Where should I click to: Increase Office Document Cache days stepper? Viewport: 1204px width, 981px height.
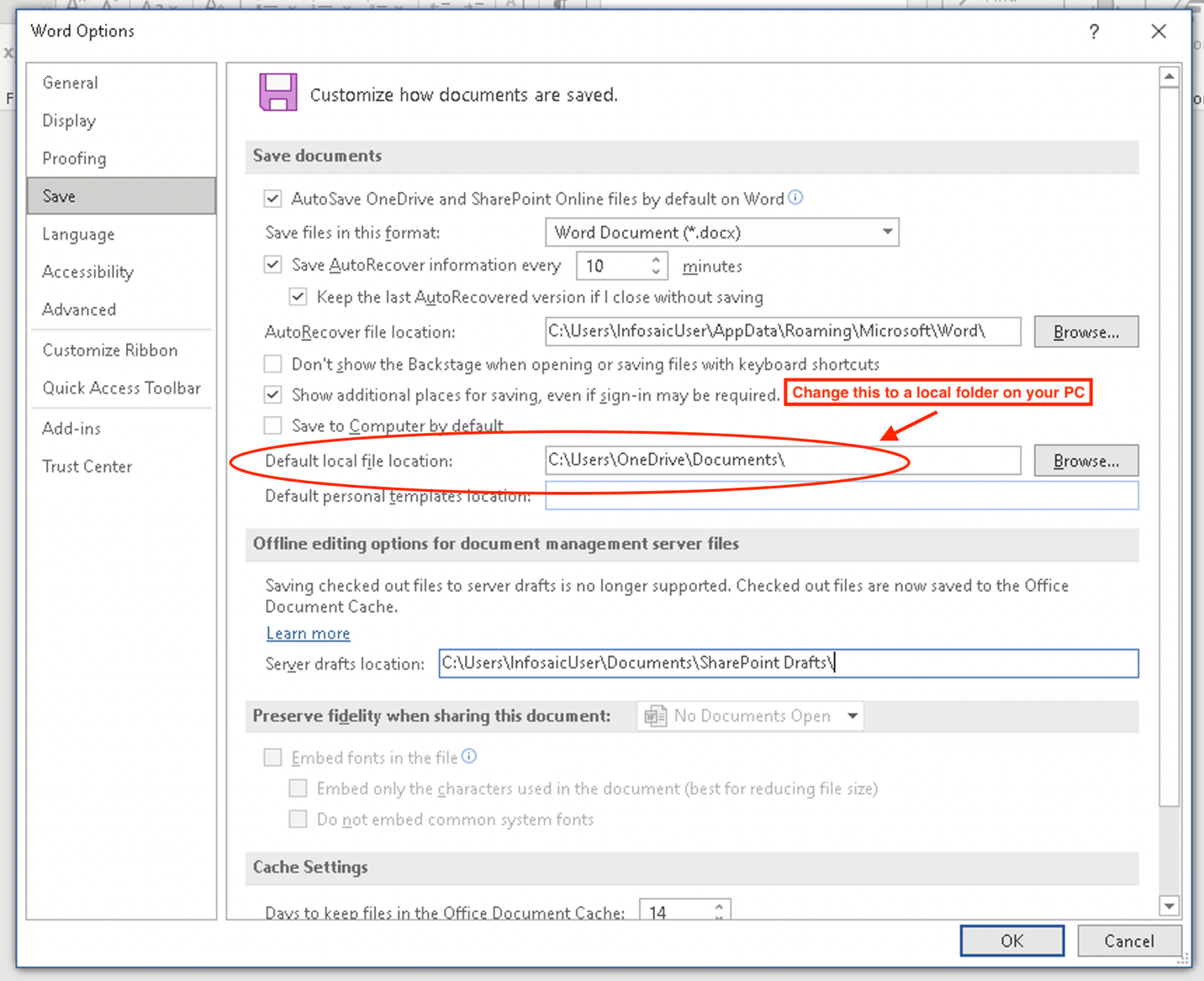[719, 906]
